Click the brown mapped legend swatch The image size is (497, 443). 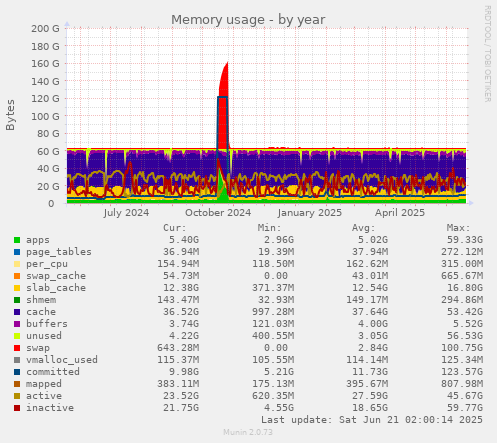tap(17, 384)
